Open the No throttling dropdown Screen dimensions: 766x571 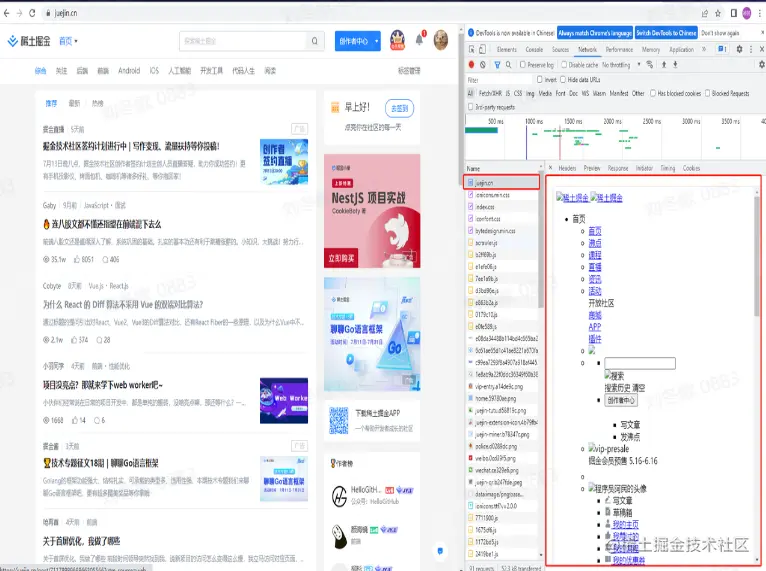pyautogui.click(x=621, y=64)
